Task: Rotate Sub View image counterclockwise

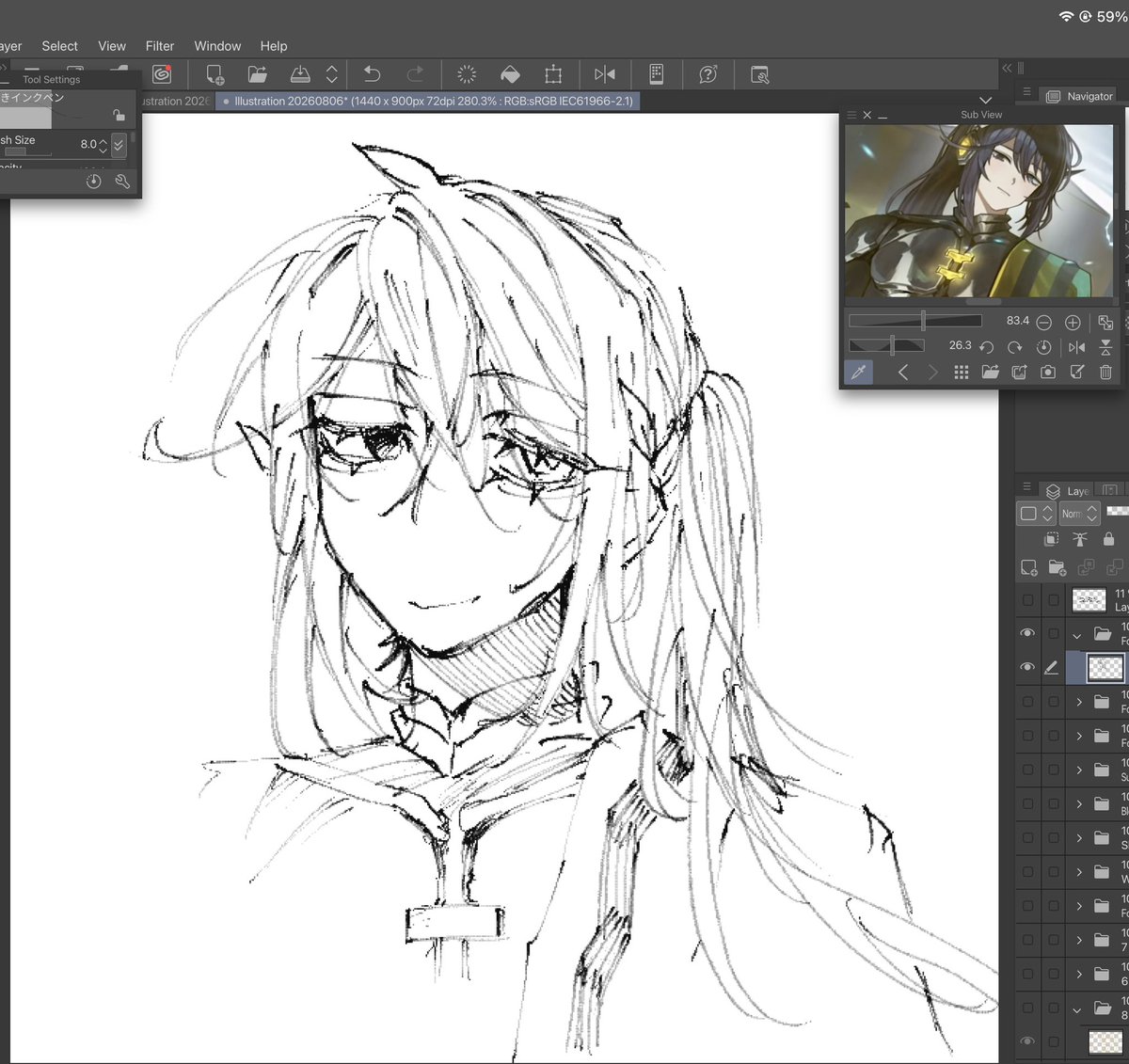Action: point(986,347)
